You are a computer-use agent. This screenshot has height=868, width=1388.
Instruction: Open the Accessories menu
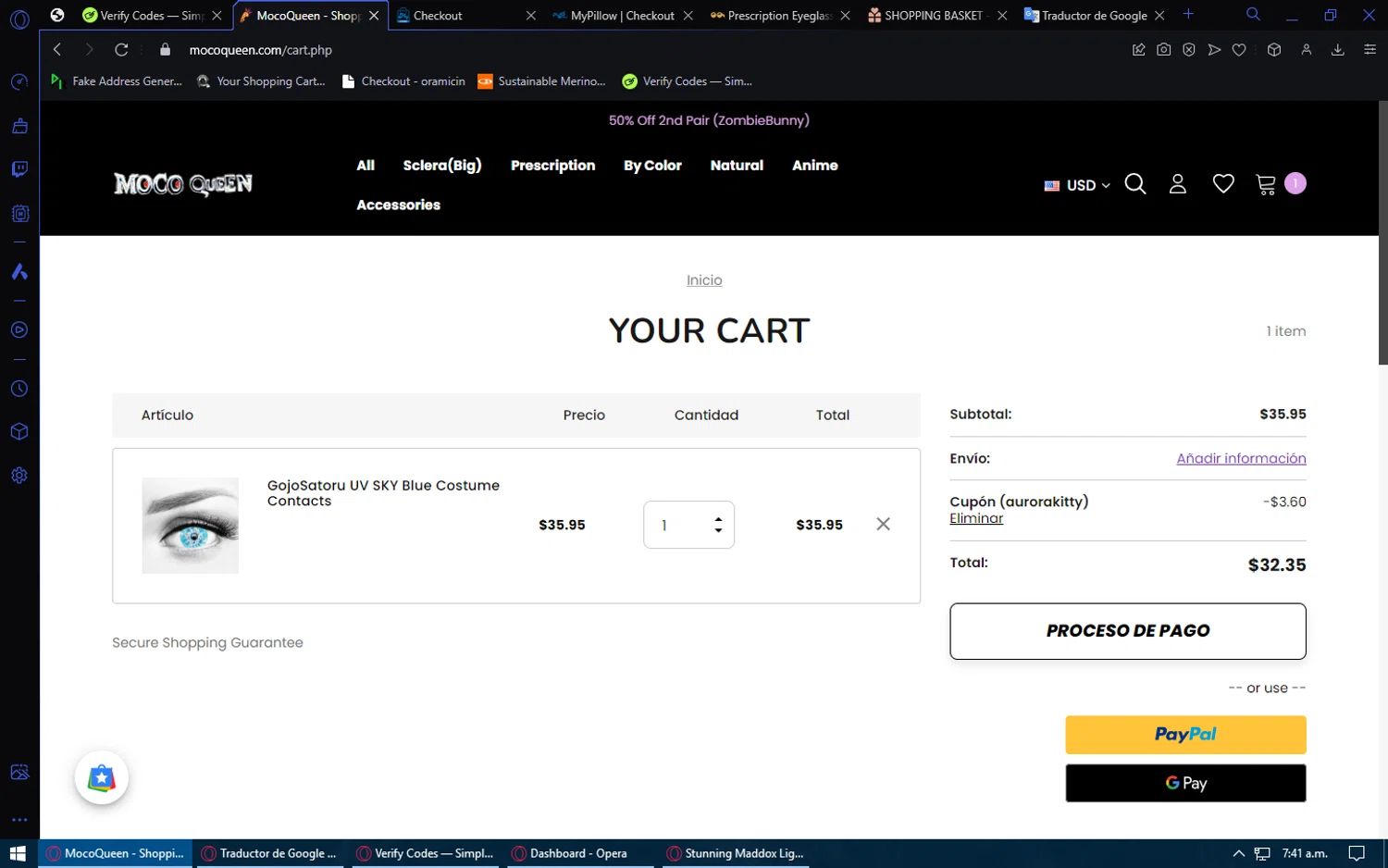click(399, 205)
